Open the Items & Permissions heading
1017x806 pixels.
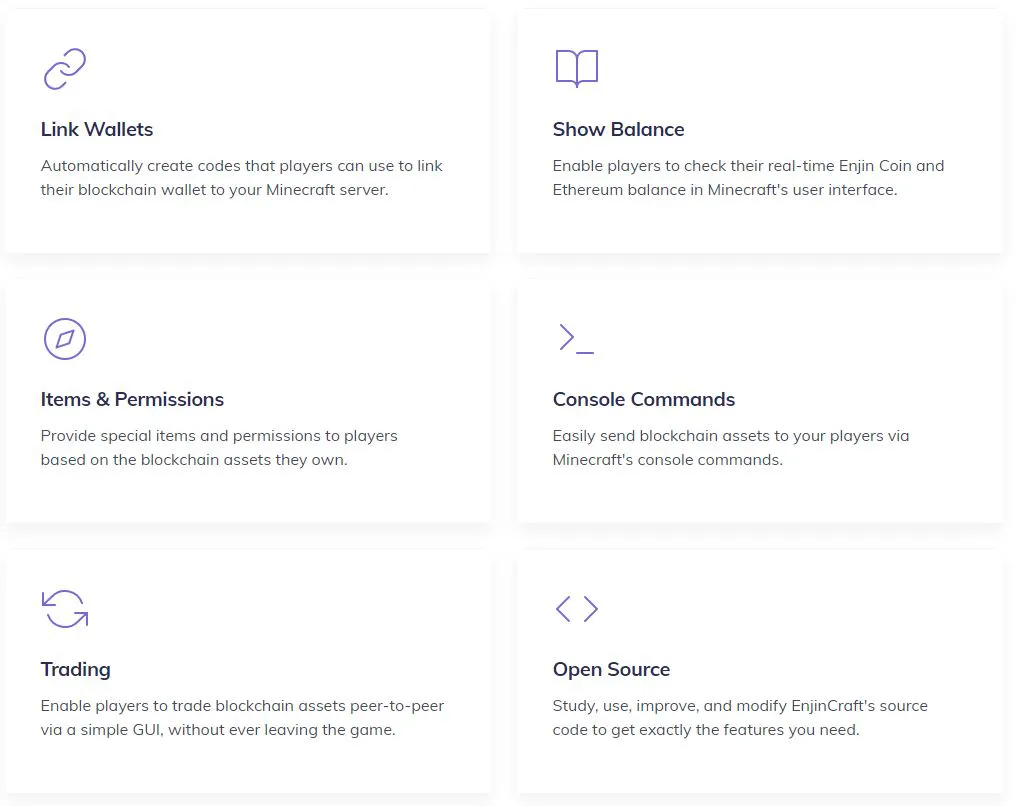tap(132, 399)
